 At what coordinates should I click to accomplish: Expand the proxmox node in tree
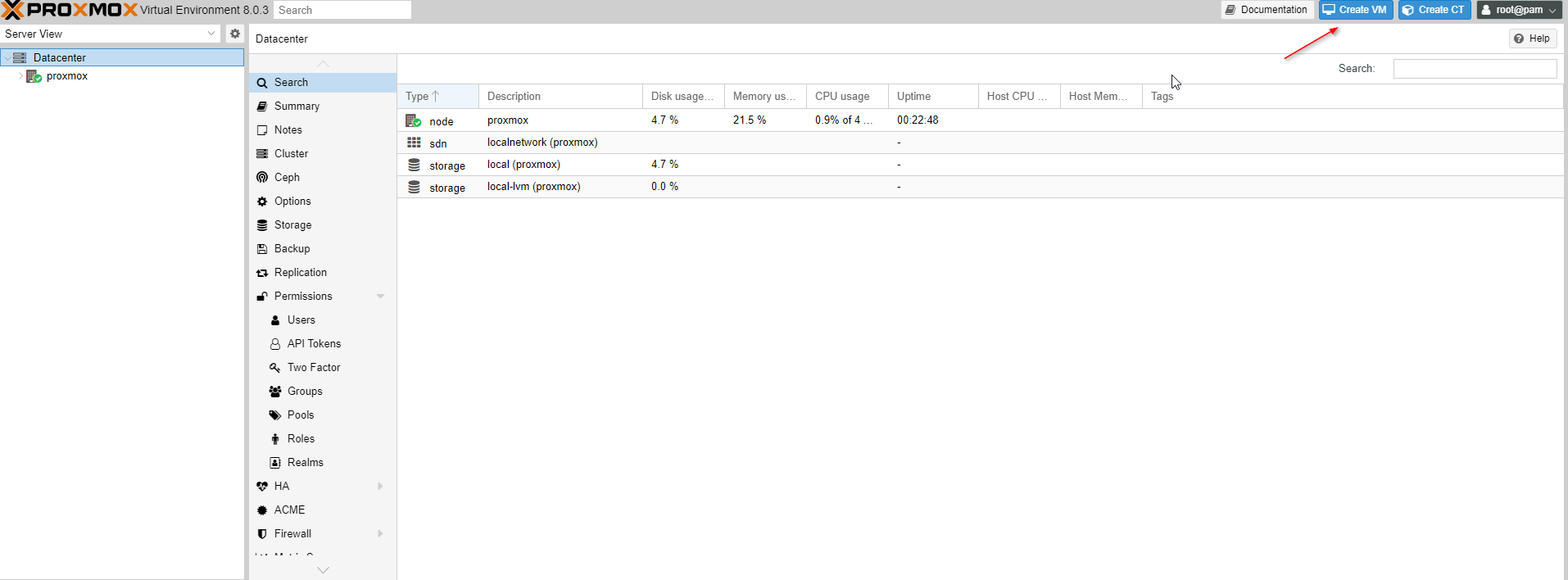coord(20,76)
